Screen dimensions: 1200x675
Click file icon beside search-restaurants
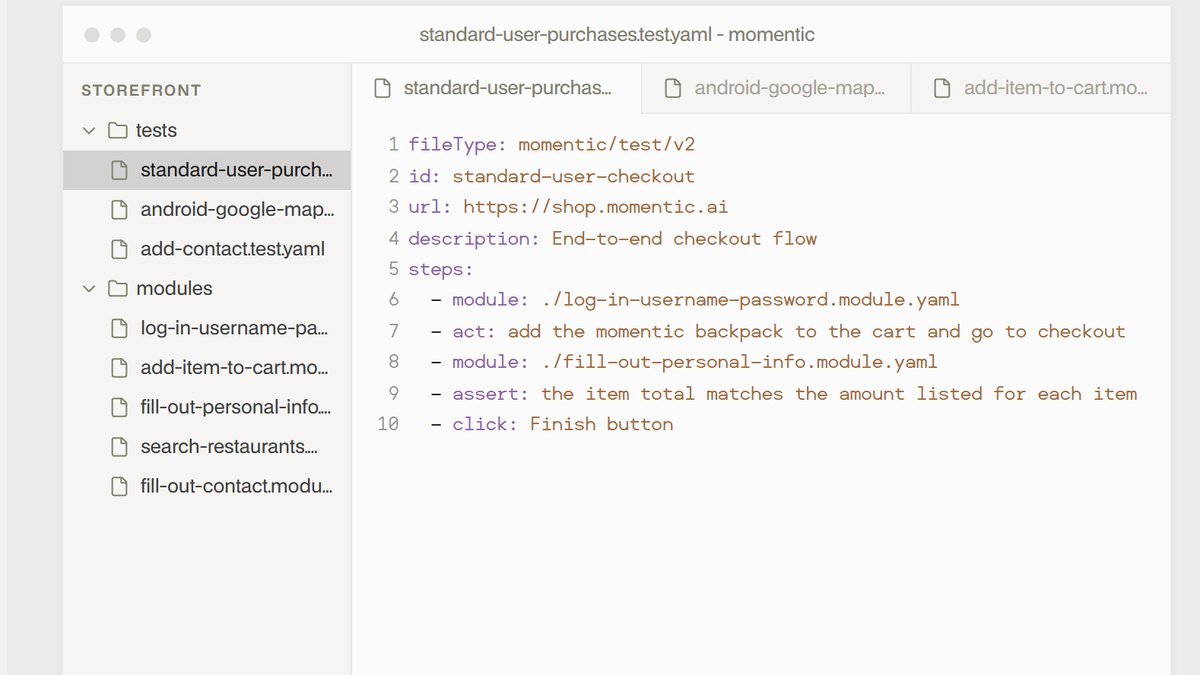[120, 447]
